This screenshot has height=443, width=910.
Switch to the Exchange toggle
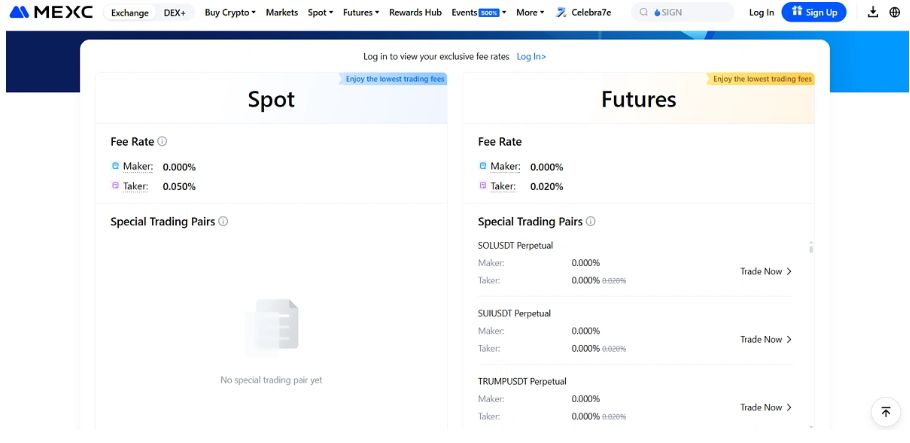click(129, 13)
